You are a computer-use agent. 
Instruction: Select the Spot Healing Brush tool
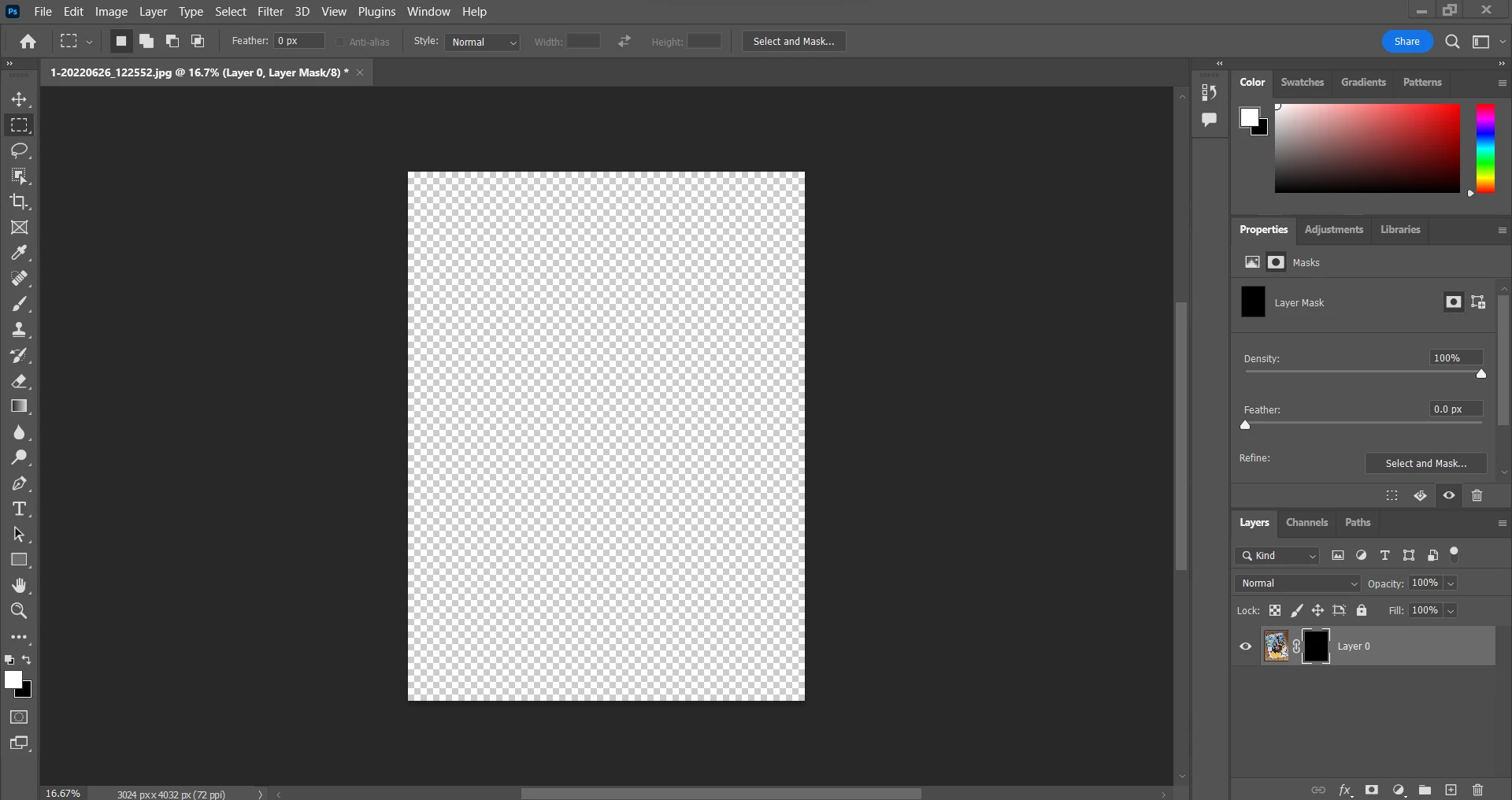point(20,279)
